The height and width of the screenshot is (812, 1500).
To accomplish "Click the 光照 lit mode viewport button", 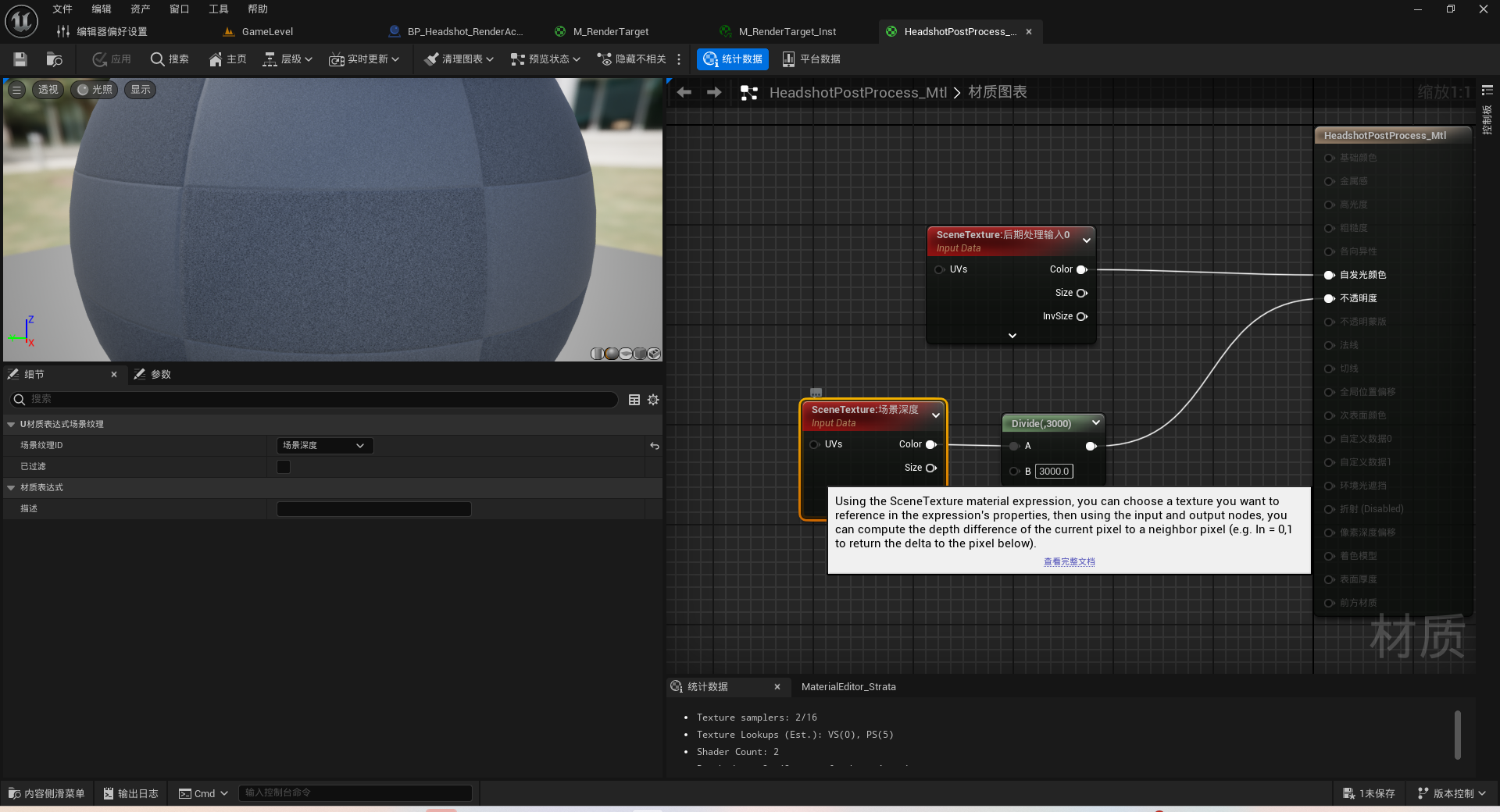I will point(95,90).
